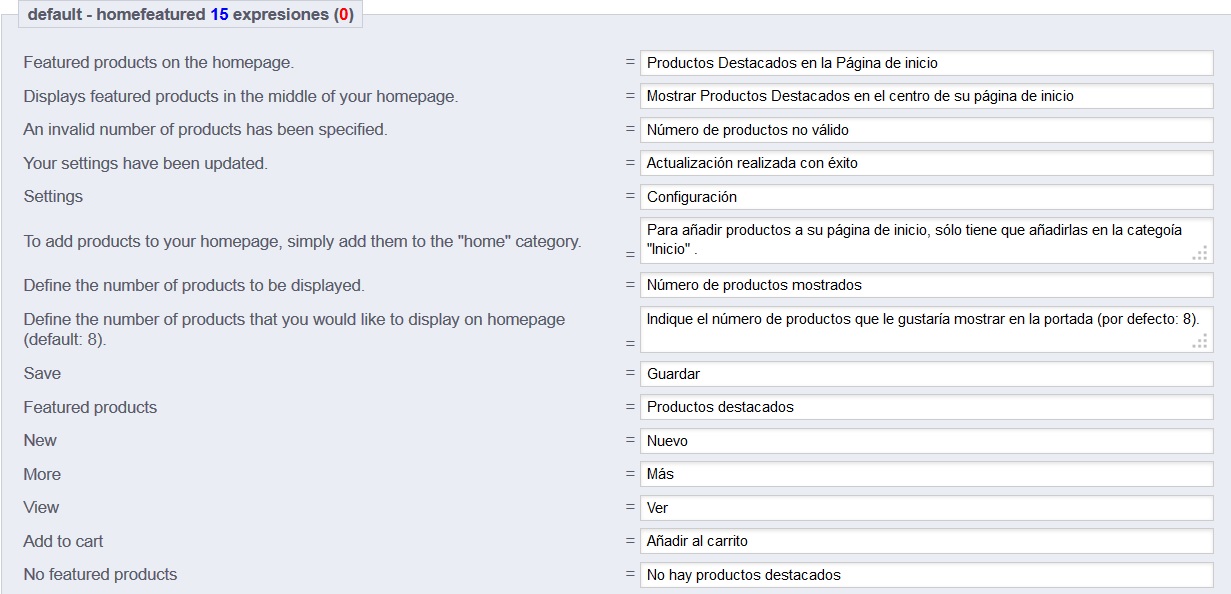Focus the 'Añadir al carrito' field
Screen dimensions: 1231x594
pyautogui.click(x=926, y=541)
